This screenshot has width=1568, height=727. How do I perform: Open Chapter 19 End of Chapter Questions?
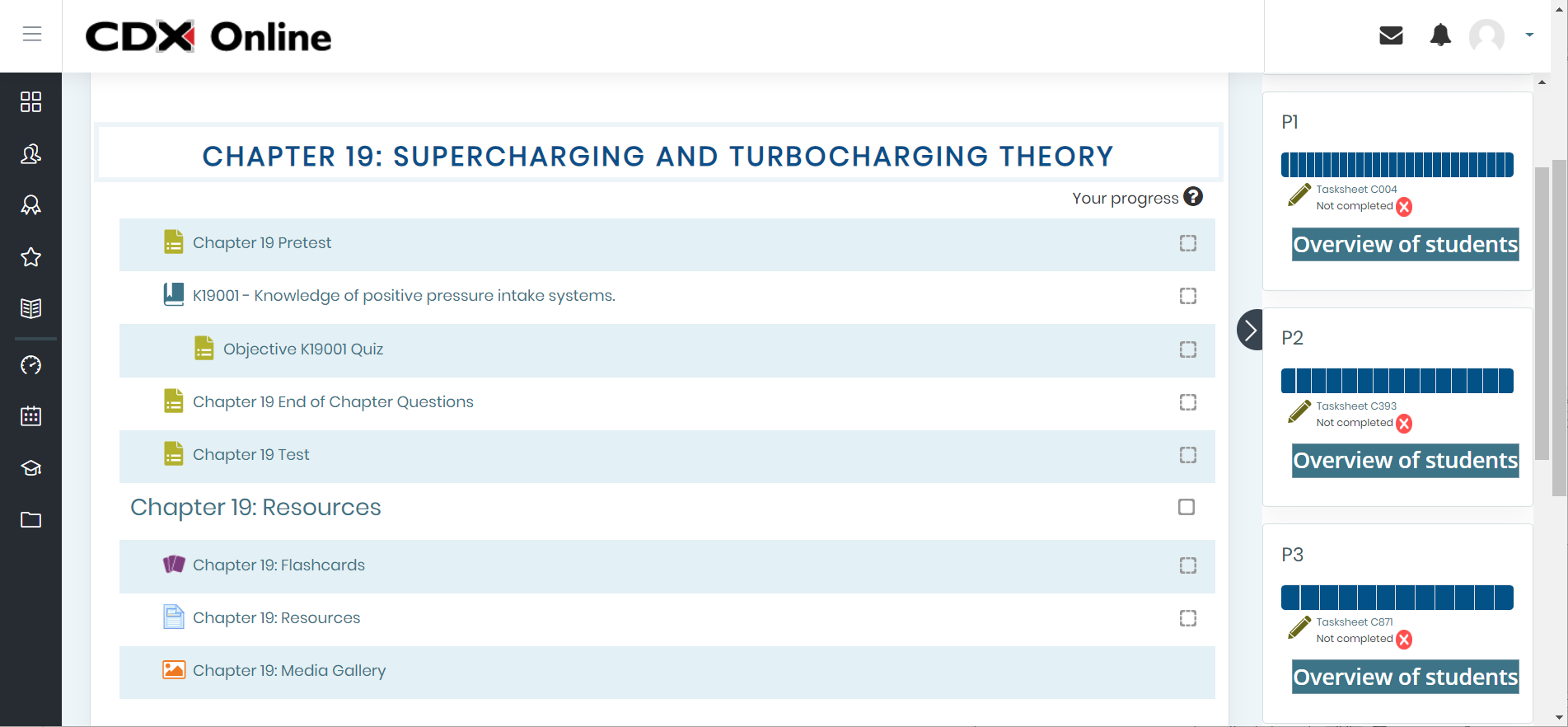tap(333, 402)
